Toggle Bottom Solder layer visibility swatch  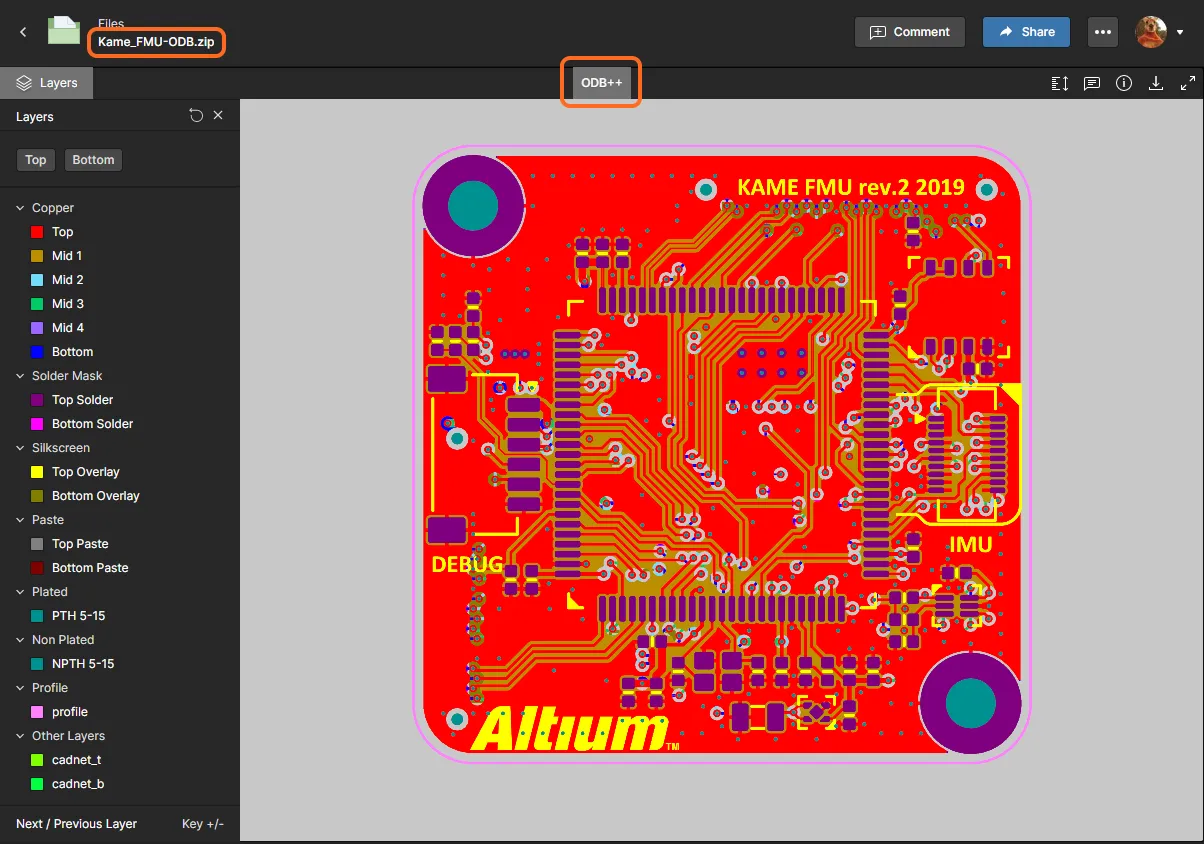point(38,424)
